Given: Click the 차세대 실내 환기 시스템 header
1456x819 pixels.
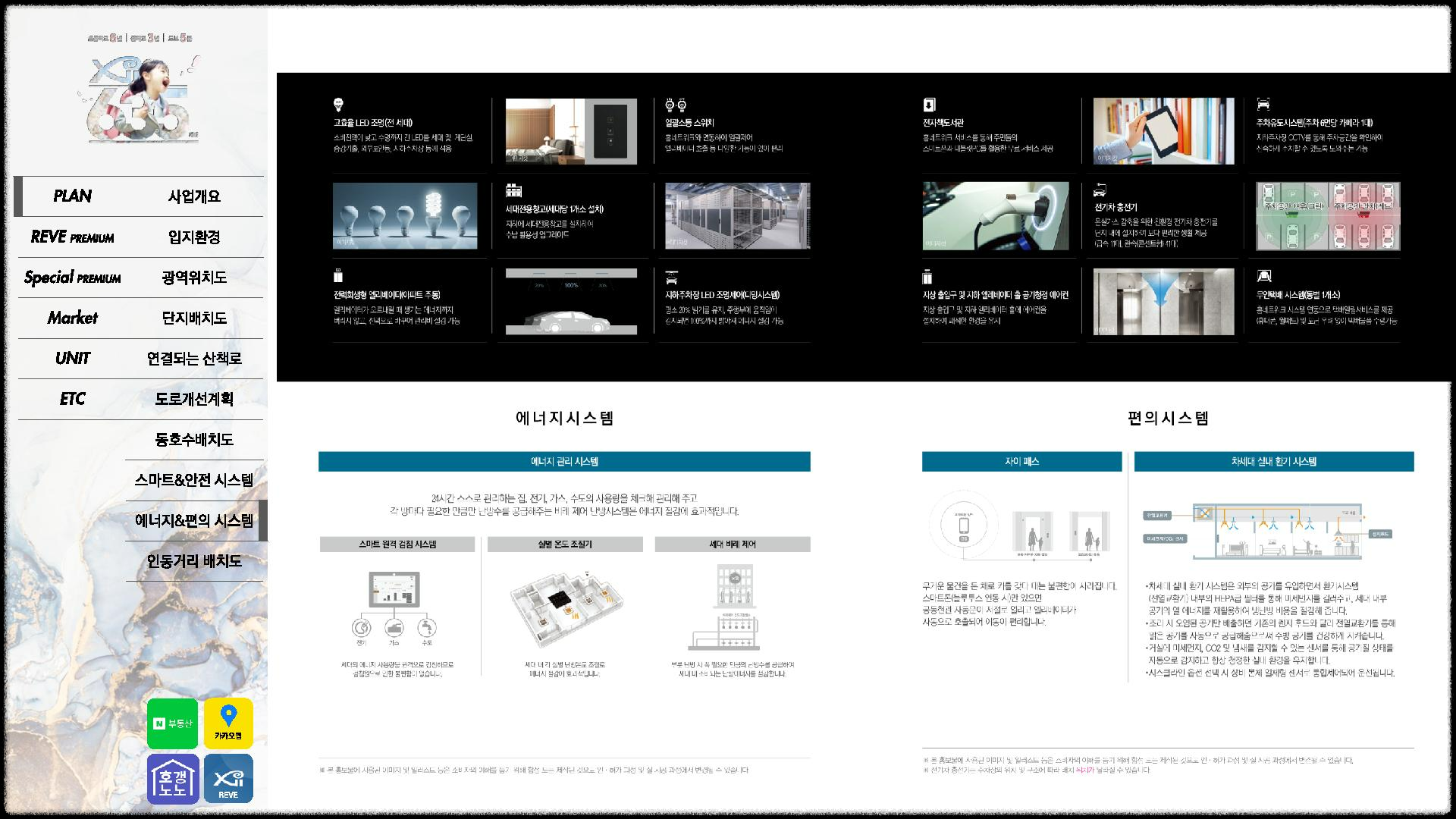Looking at the screenshot, I should [x=1273, y=461].
